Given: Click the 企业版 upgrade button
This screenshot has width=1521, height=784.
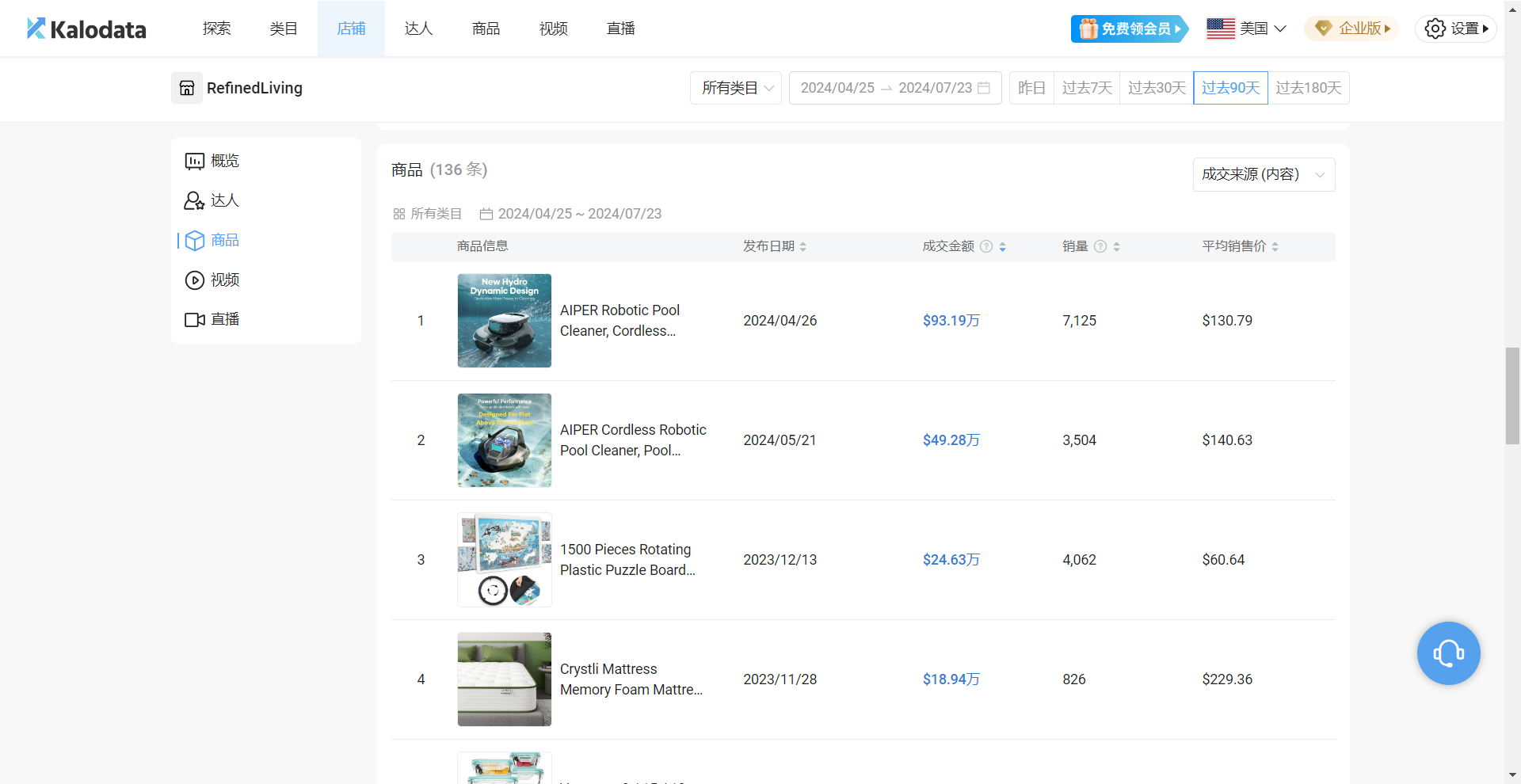Looking at the screenshot, I should click(1351, 29).
